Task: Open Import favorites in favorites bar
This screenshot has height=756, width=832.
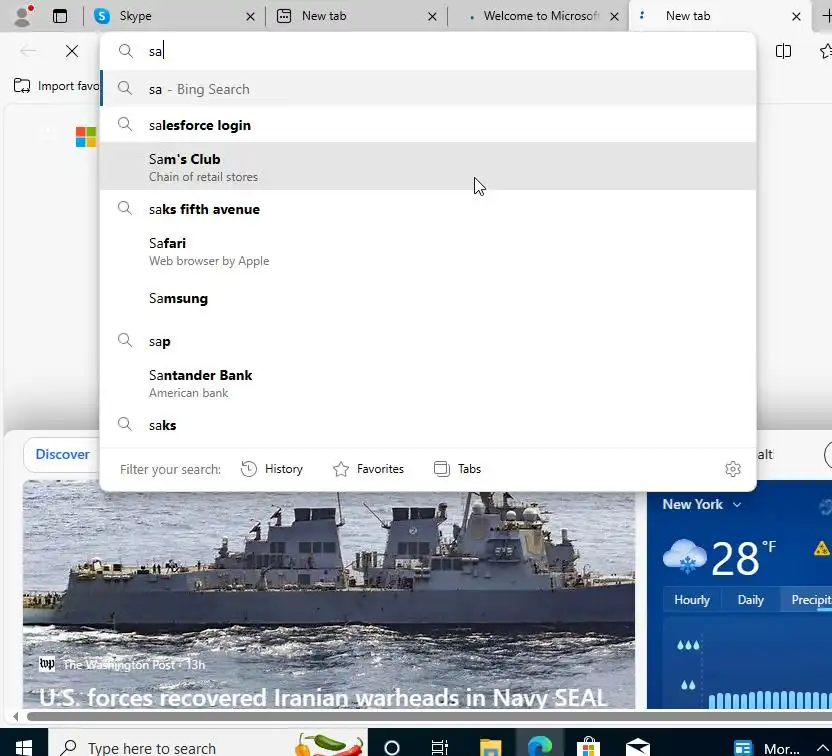Action: point(56,85)
